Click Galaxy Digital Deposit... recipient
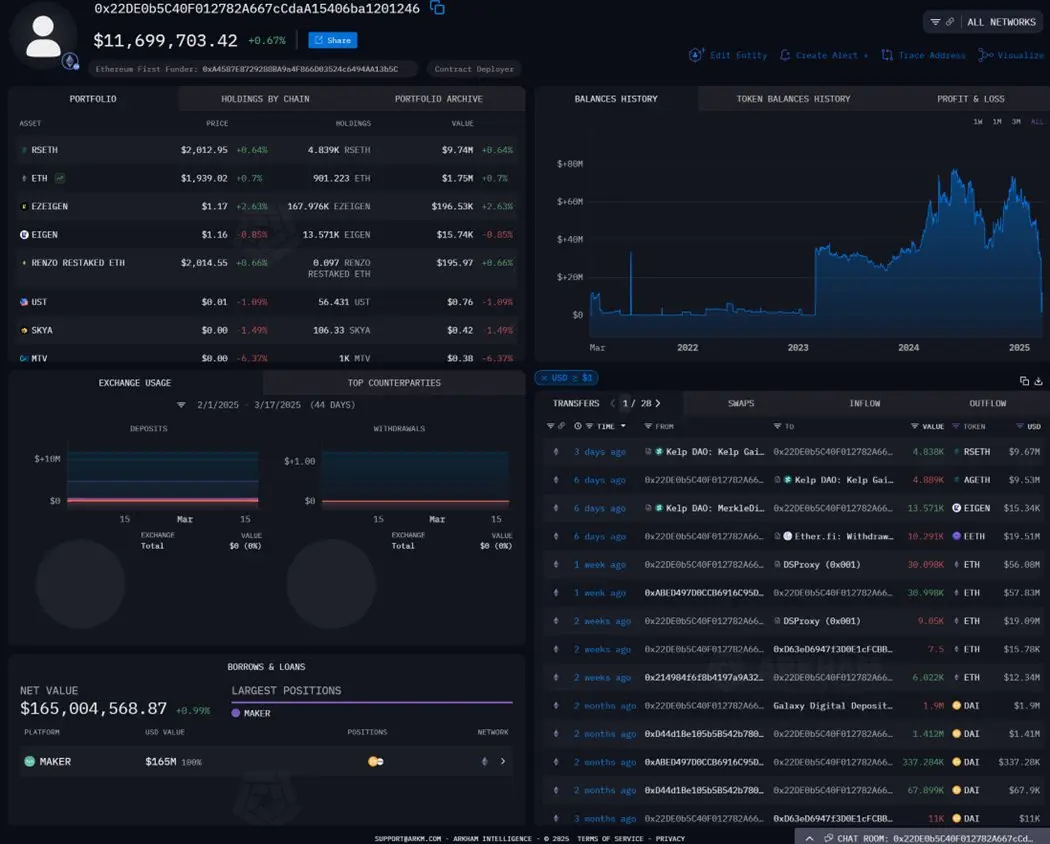This screenshot has height=844, width=1050. pyautogui.click(x=832, y=706)
